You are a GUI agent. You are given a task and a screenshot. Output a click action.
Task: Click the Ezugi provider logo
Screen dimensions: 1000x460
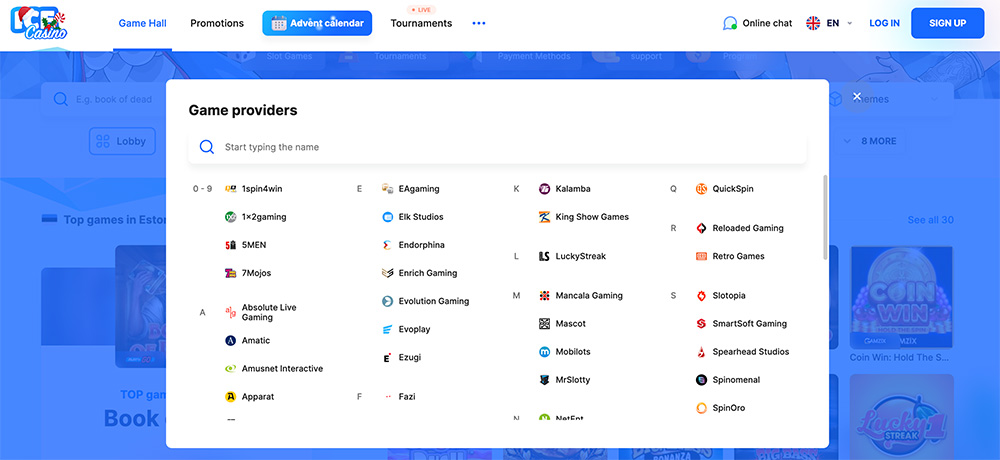(x=387, y=357)
